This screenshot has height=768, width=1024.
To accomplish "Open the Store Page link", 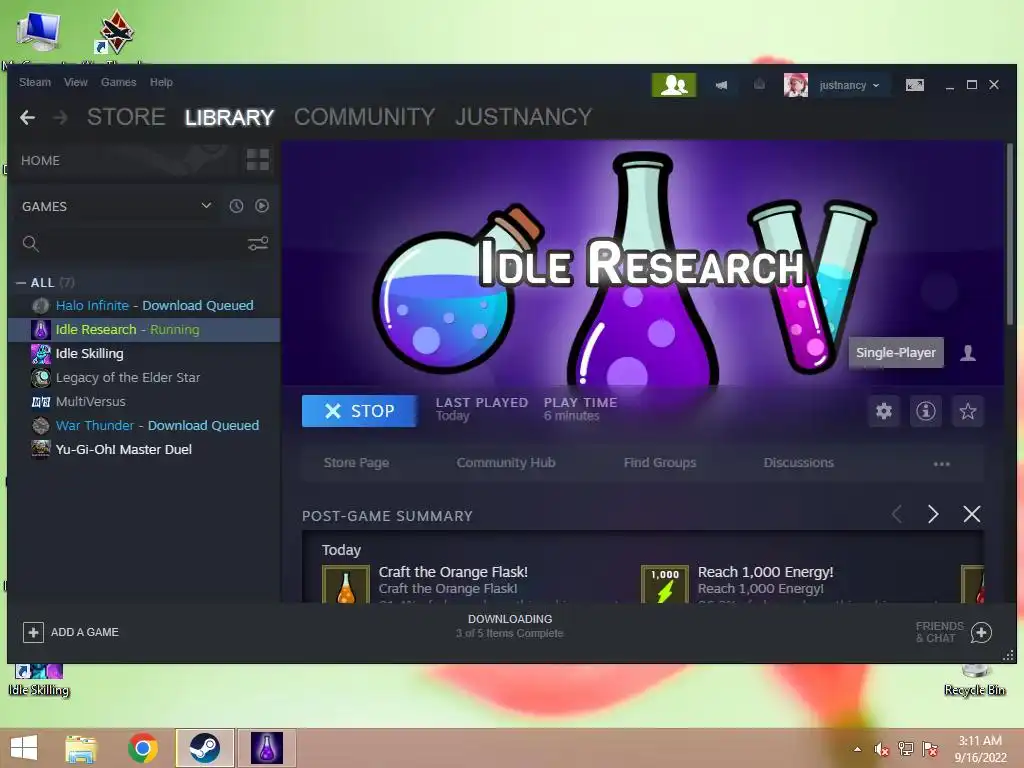I will click(356, 462).
